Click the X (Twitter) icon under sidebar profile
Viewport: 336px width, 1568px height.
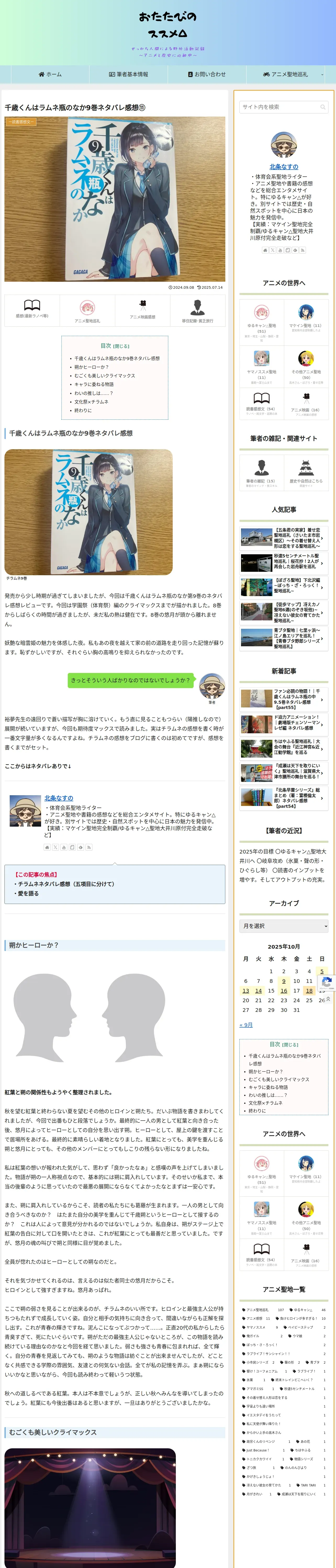point(273,250)
